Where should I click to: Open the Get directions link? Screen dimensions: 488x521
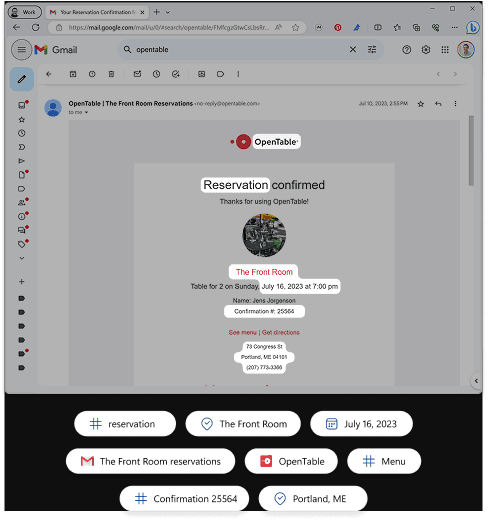pos(281,333)
